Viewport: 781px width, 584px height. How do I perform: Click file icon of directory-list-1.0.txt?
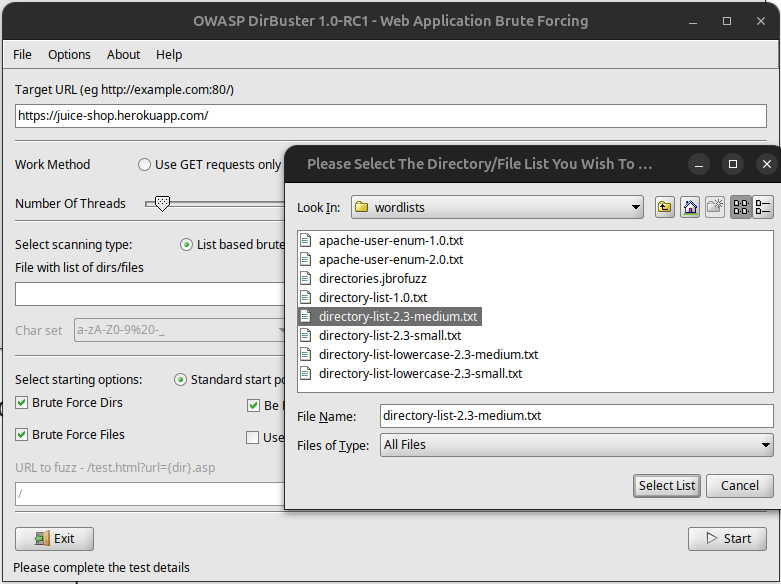click(306, 297)
